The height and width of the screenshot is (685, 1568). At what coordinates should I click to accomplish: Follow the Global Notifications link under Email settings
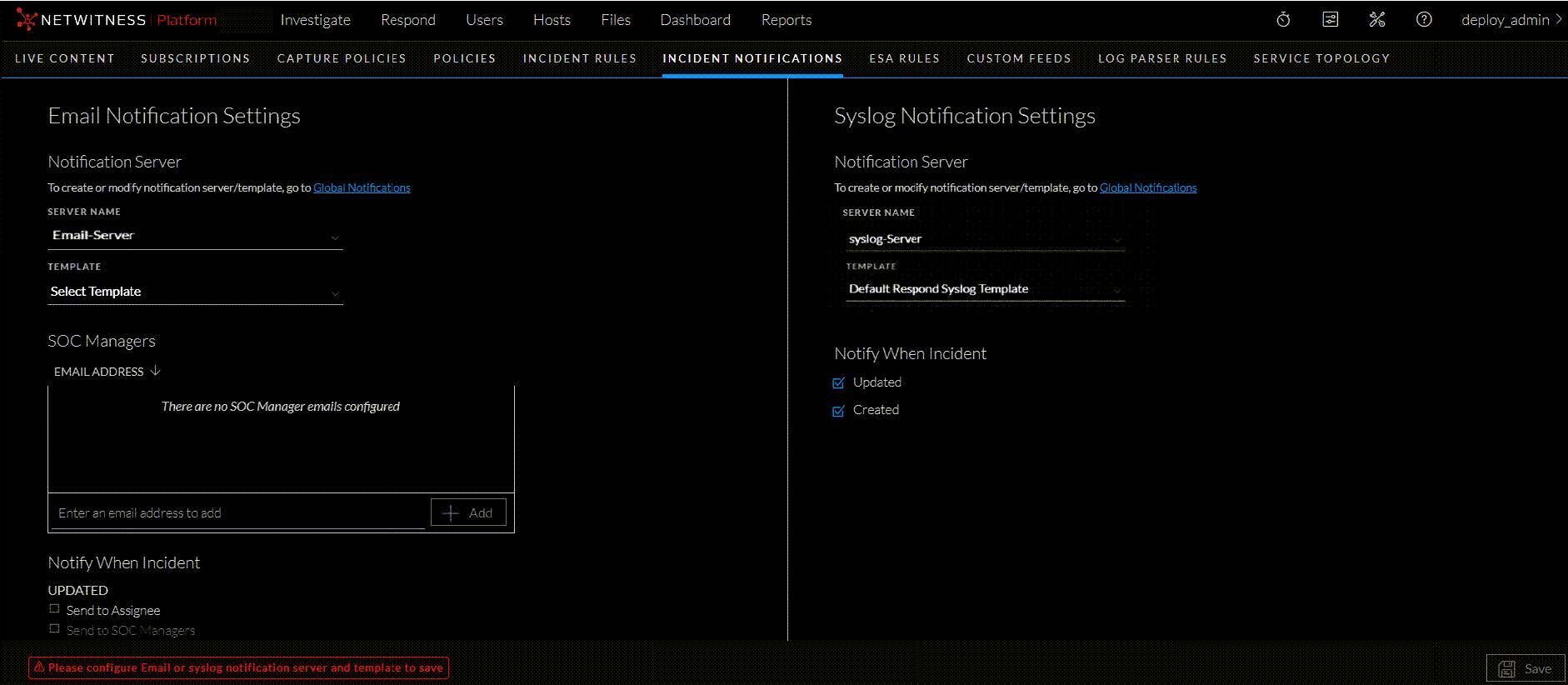(x=362, y=187)
